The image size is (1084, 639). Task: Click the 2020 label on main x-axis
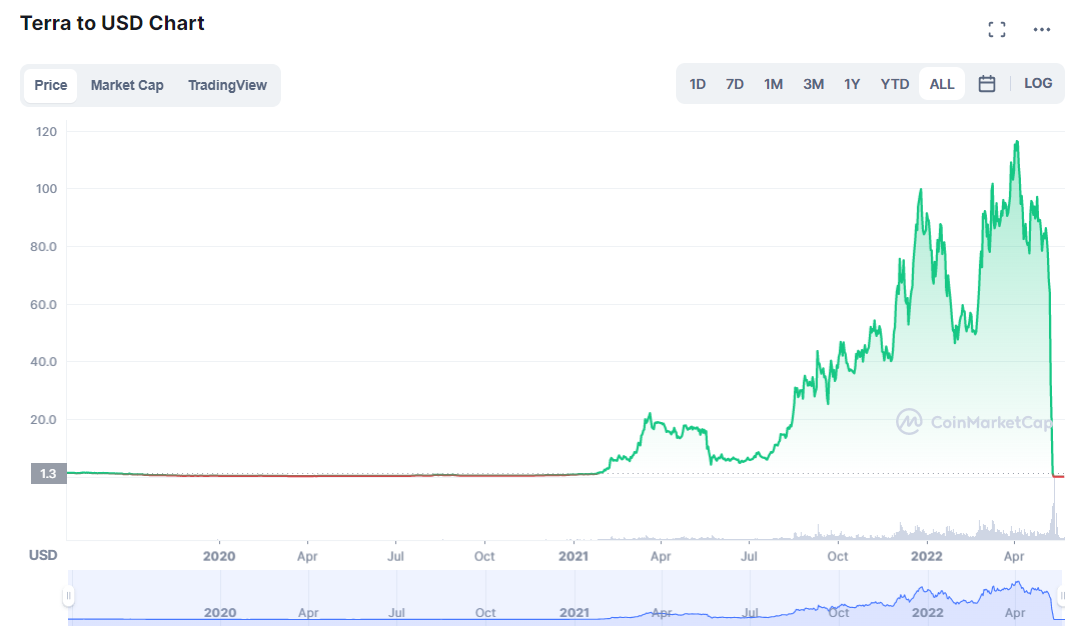pos(219,556)
